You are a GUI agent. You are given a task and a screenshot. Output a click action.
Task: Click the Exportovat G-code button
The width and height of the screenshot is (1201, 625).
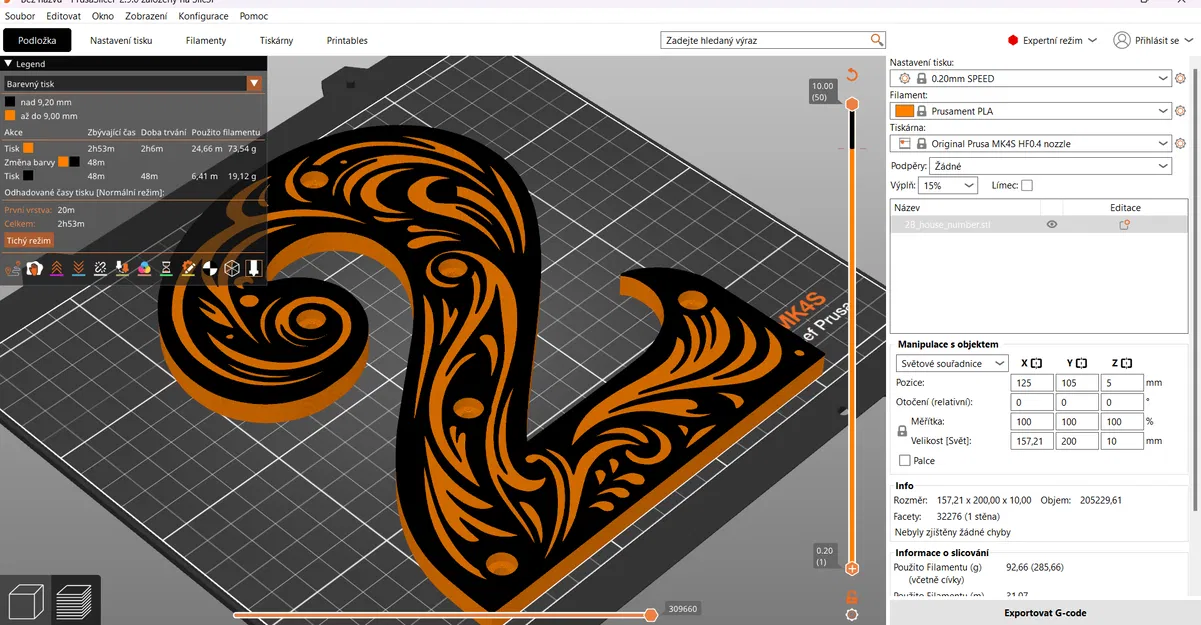click(x=1045, y=613)
